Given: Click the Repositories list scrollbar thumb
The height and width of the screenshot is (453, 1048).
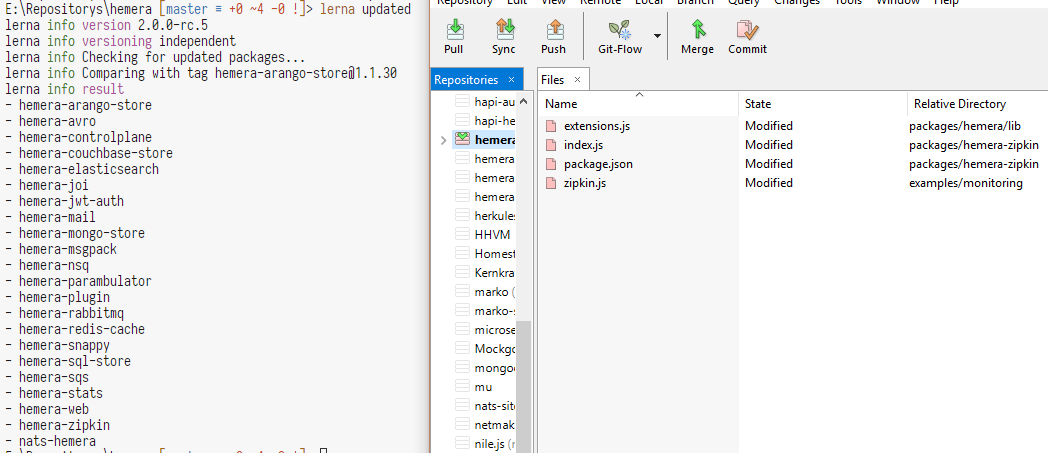Looking at the screenshot, I should [x=523, y=386].
